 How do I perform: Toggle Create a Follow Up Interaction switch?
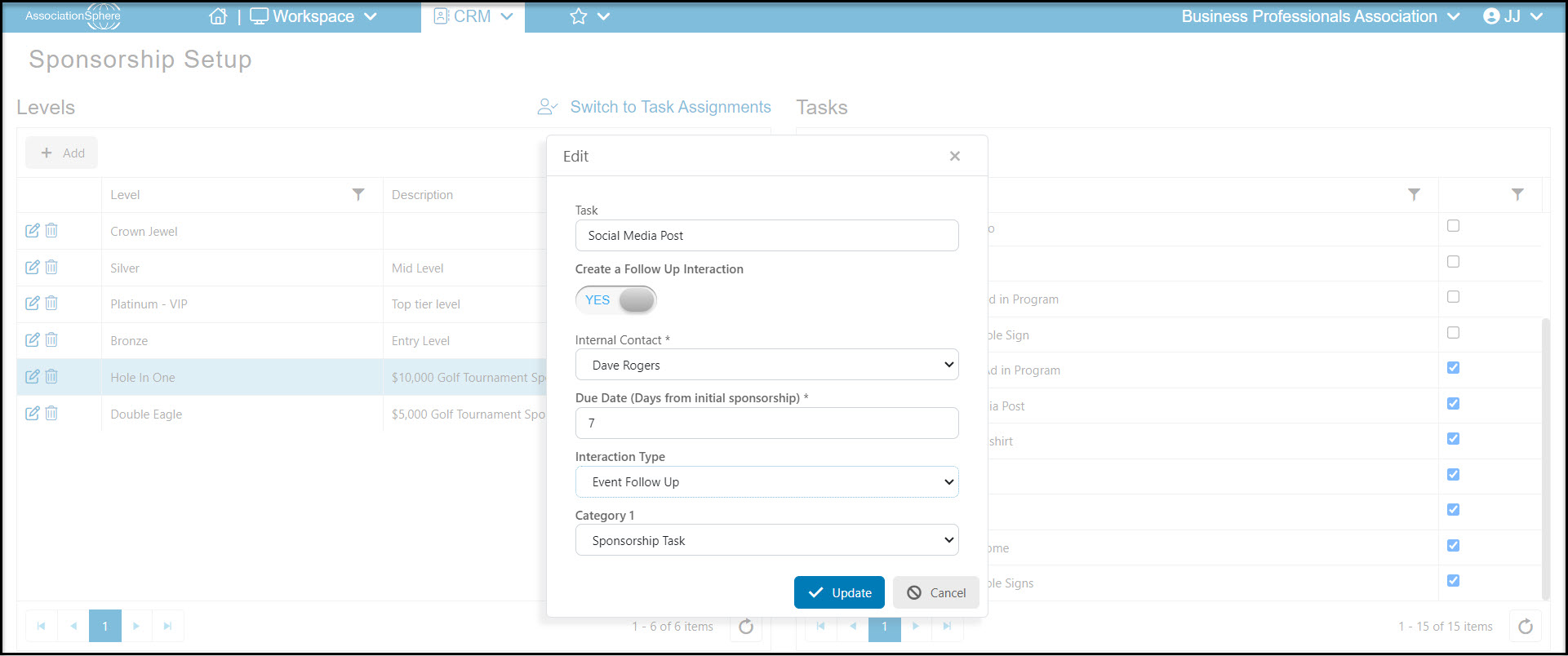click(x=616, y=300)
